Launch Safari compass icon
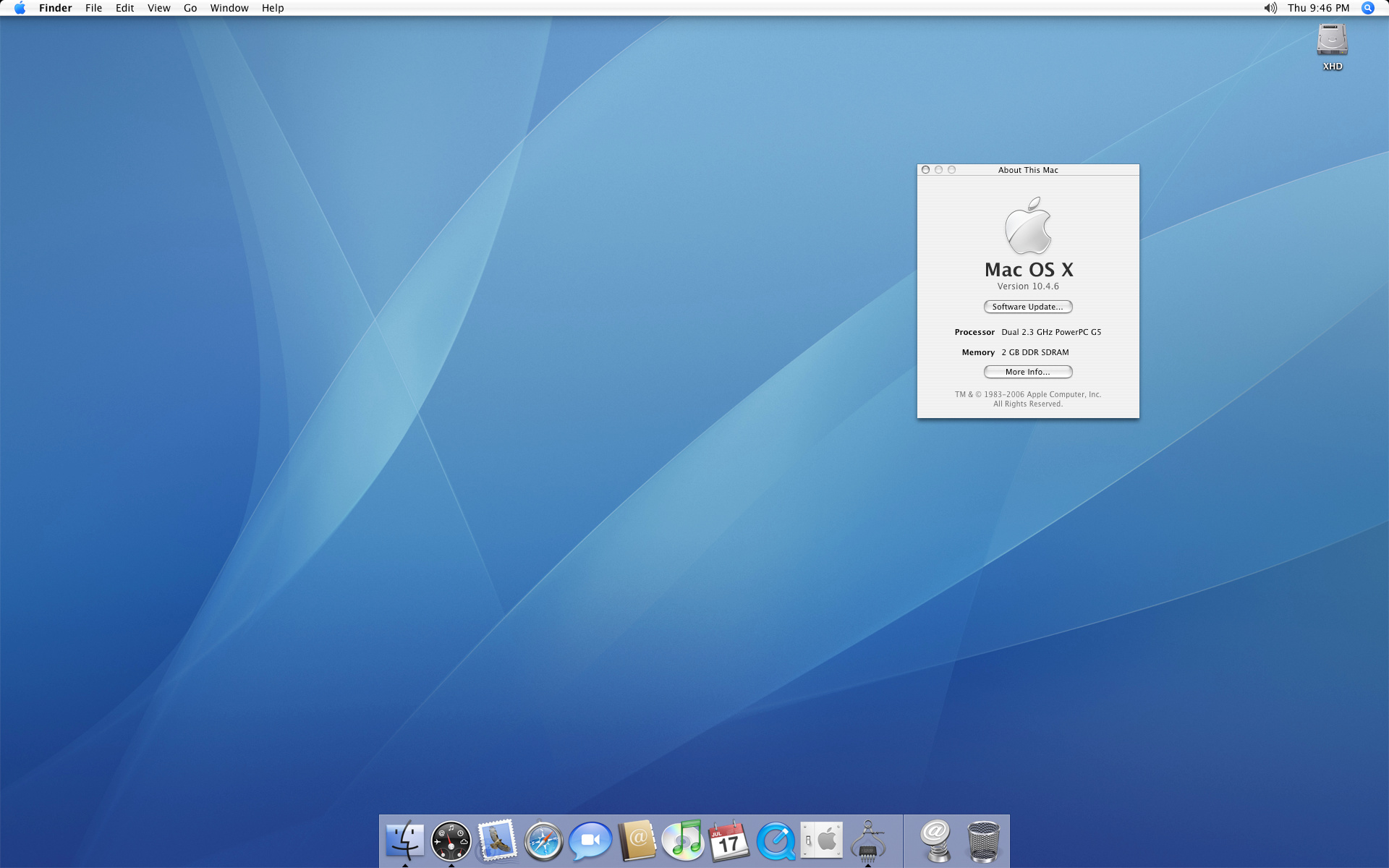The height and width of the screenshot is (868, 1389). tap(543, 841)
